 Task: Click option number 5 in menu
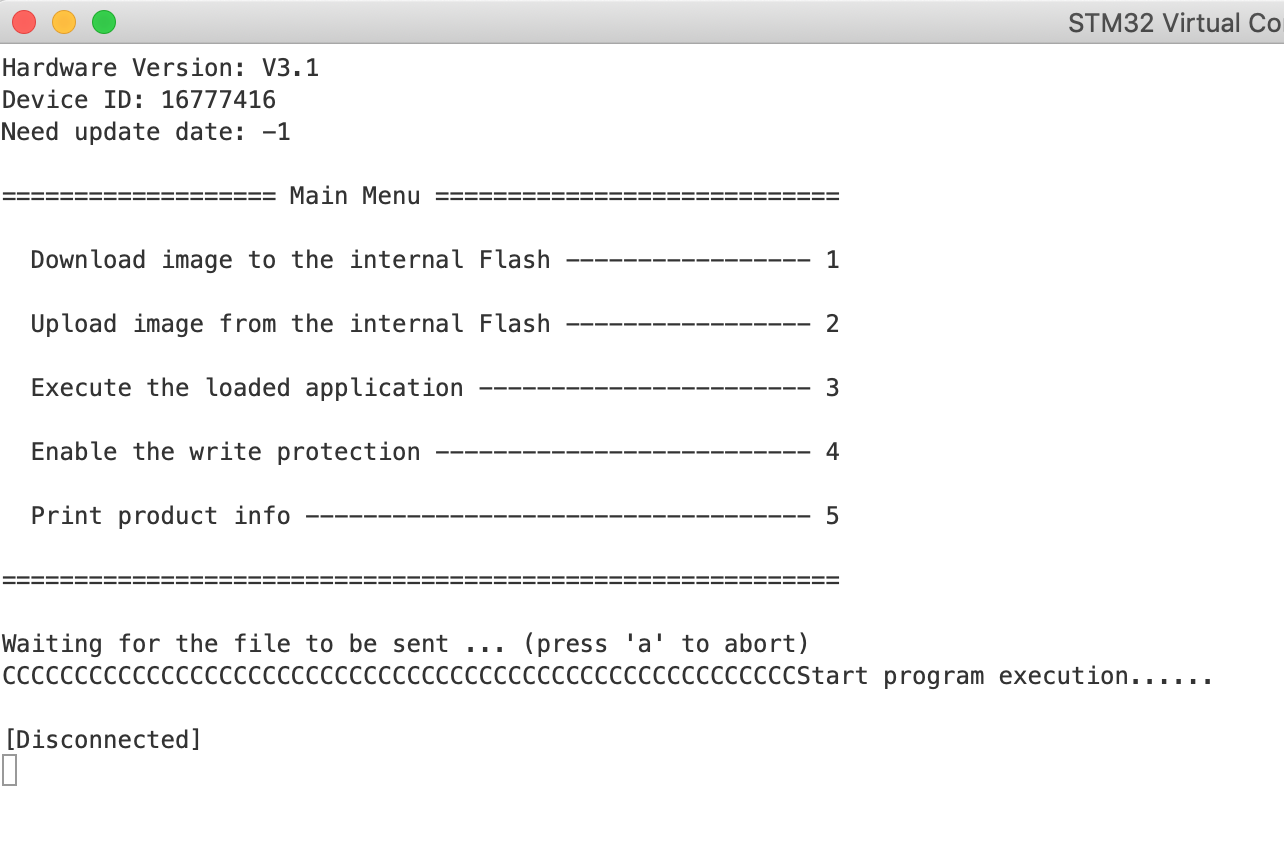[x=832, y=516]
